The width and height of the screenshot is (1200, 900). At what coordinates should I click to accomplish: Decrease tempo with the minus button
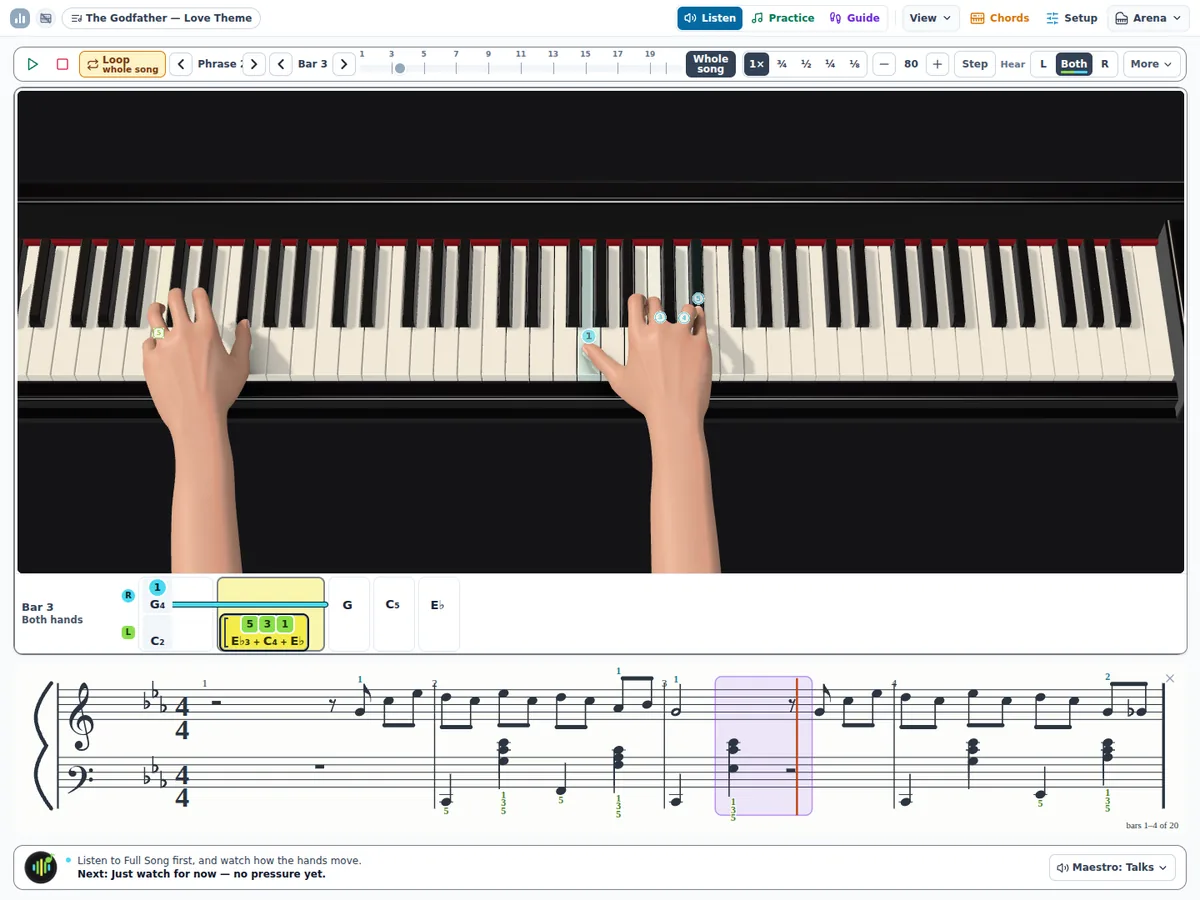(884, 64)
